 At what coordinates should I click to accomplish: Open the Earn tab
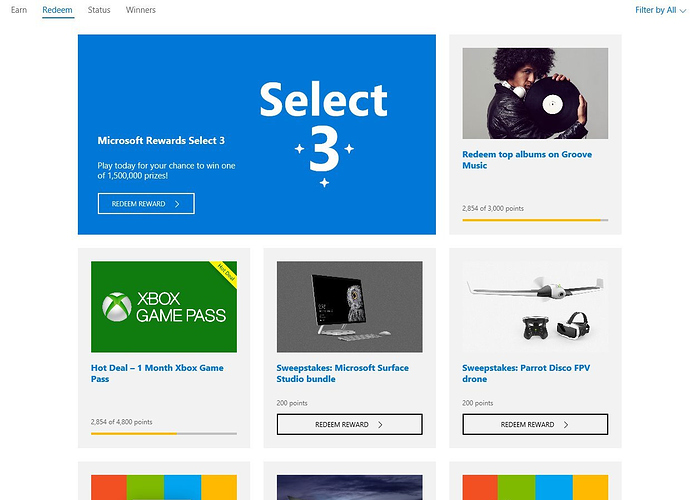(x=19, y=10)
